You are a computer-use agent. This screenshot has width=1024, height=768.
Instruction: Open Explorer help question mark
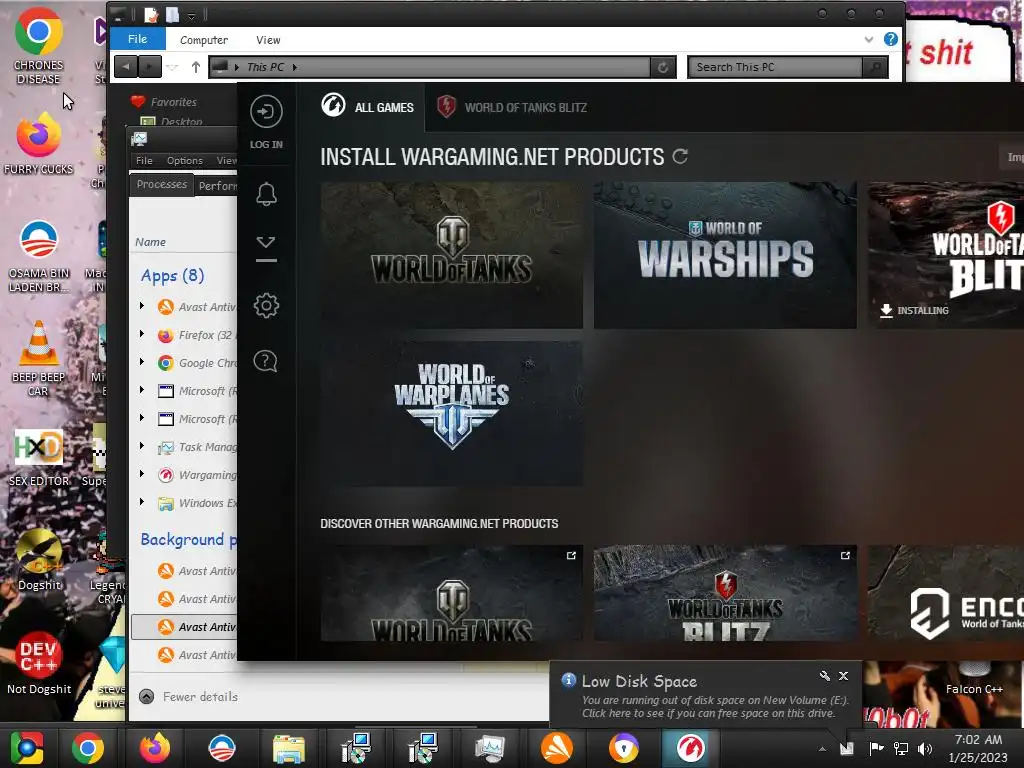point(890,39)
